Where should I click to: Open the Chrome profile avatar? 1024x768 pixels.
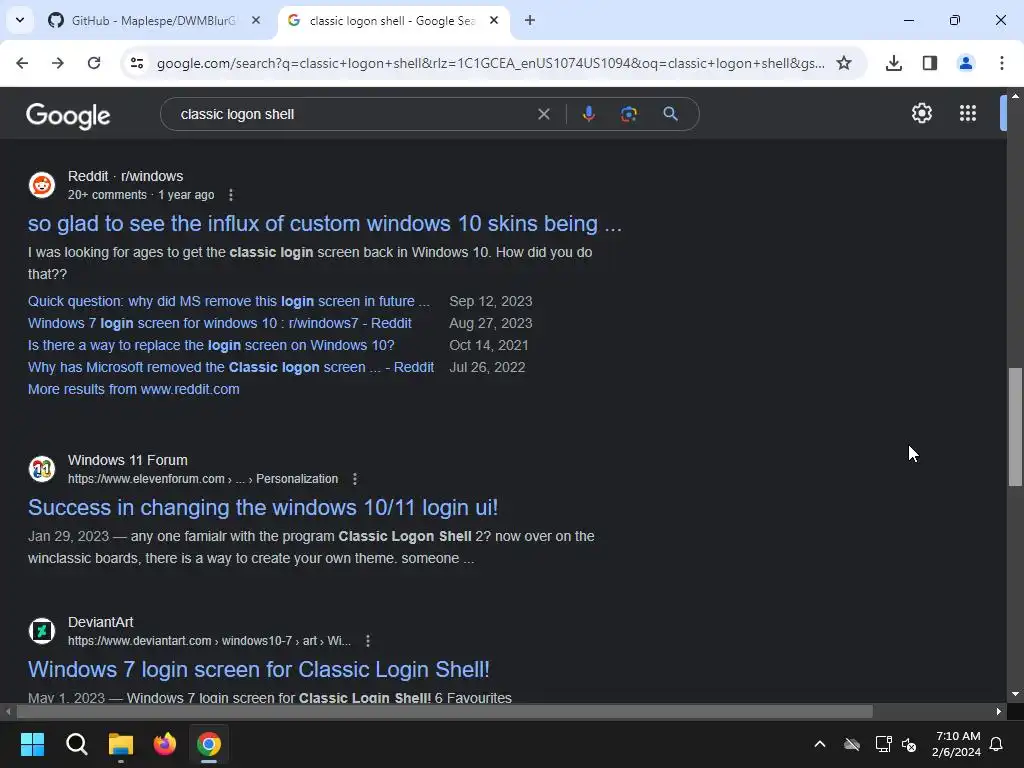coord(965,63)
